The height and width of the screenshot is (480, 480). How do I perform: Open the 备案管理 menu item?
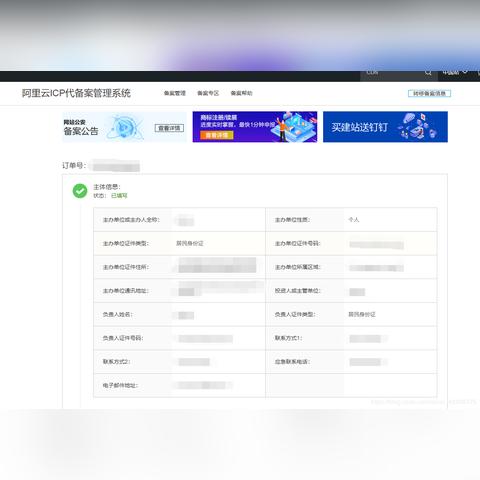[175, 93]
